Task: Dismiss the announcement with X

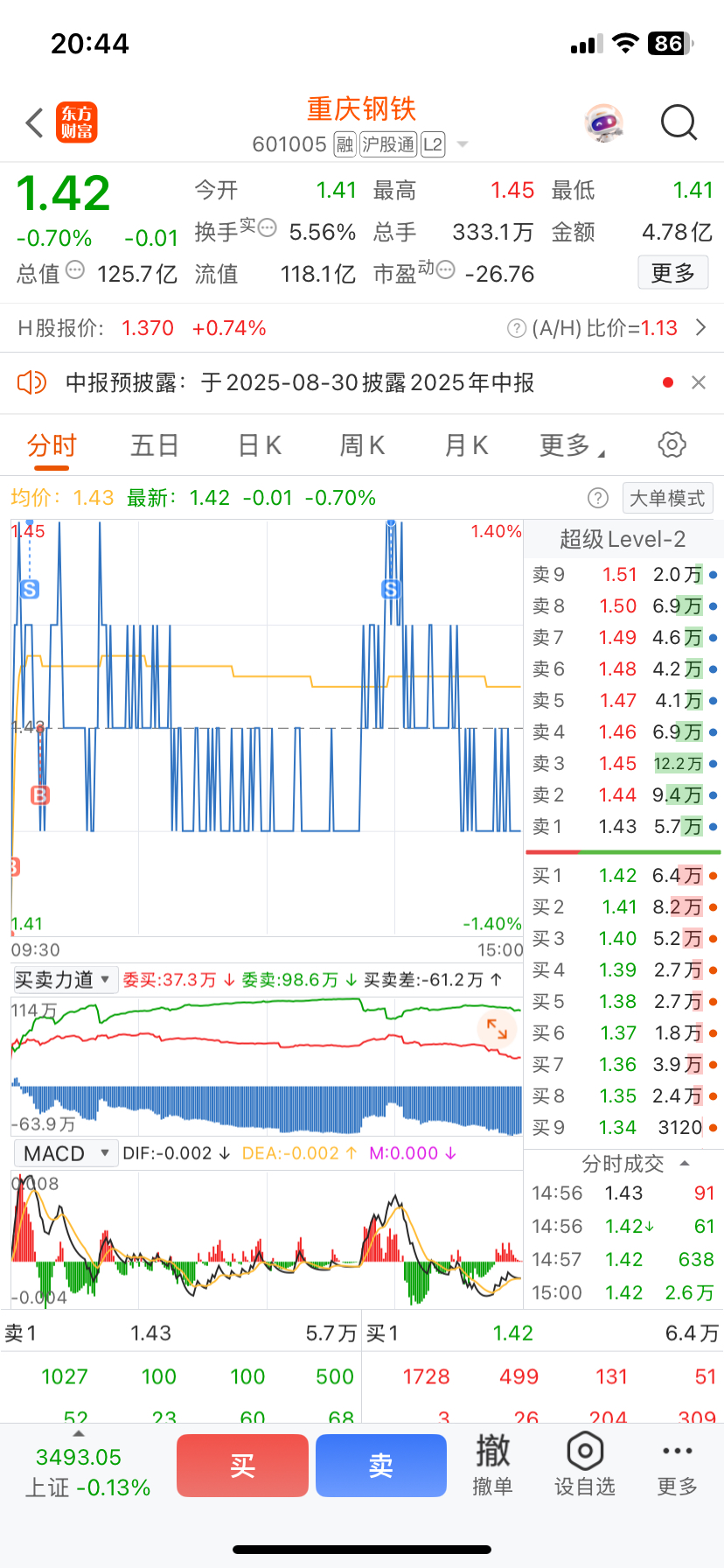Action: [x=699, y=382]
